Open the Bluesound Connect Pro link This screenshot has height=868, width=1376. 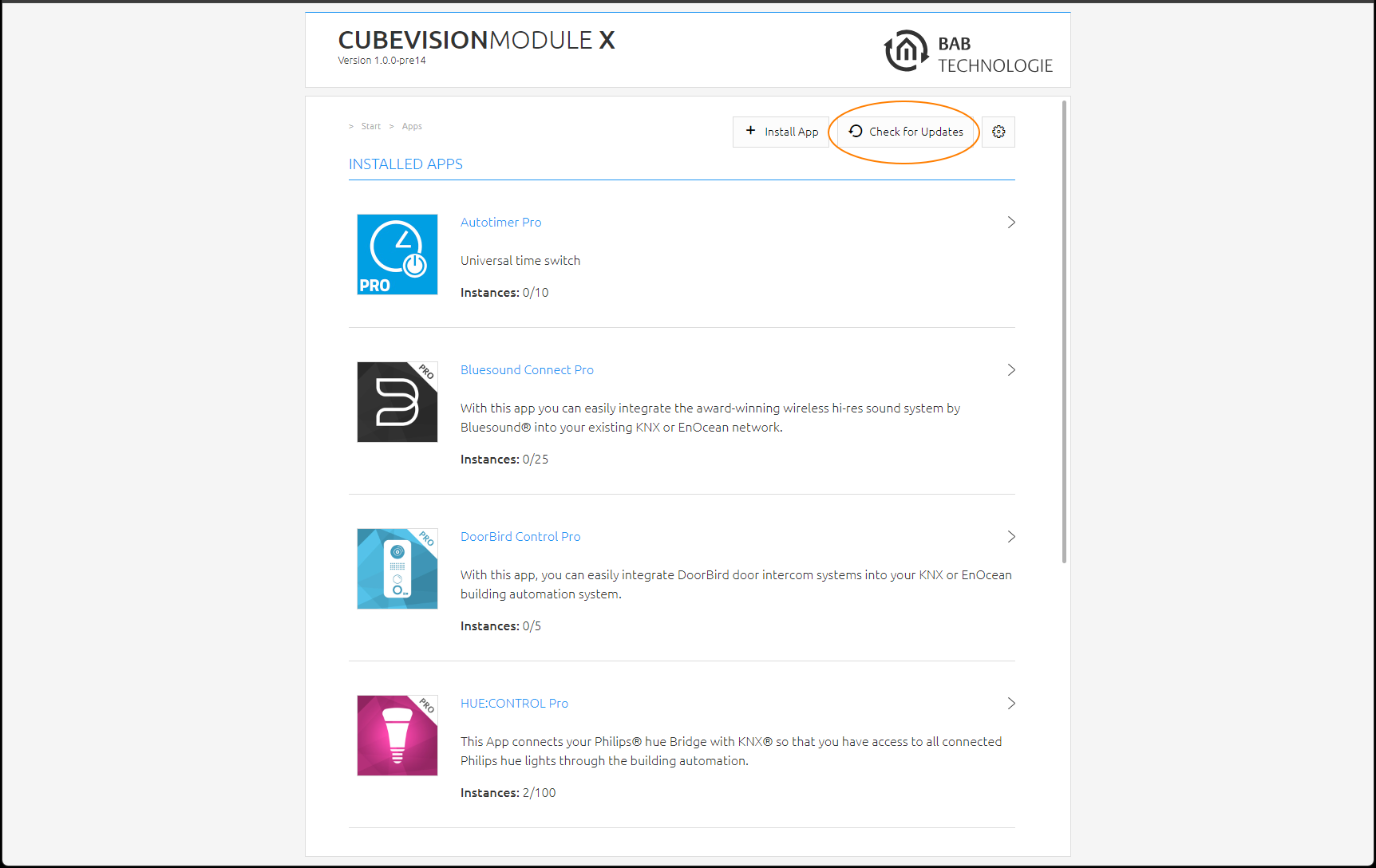pos(527,370)
